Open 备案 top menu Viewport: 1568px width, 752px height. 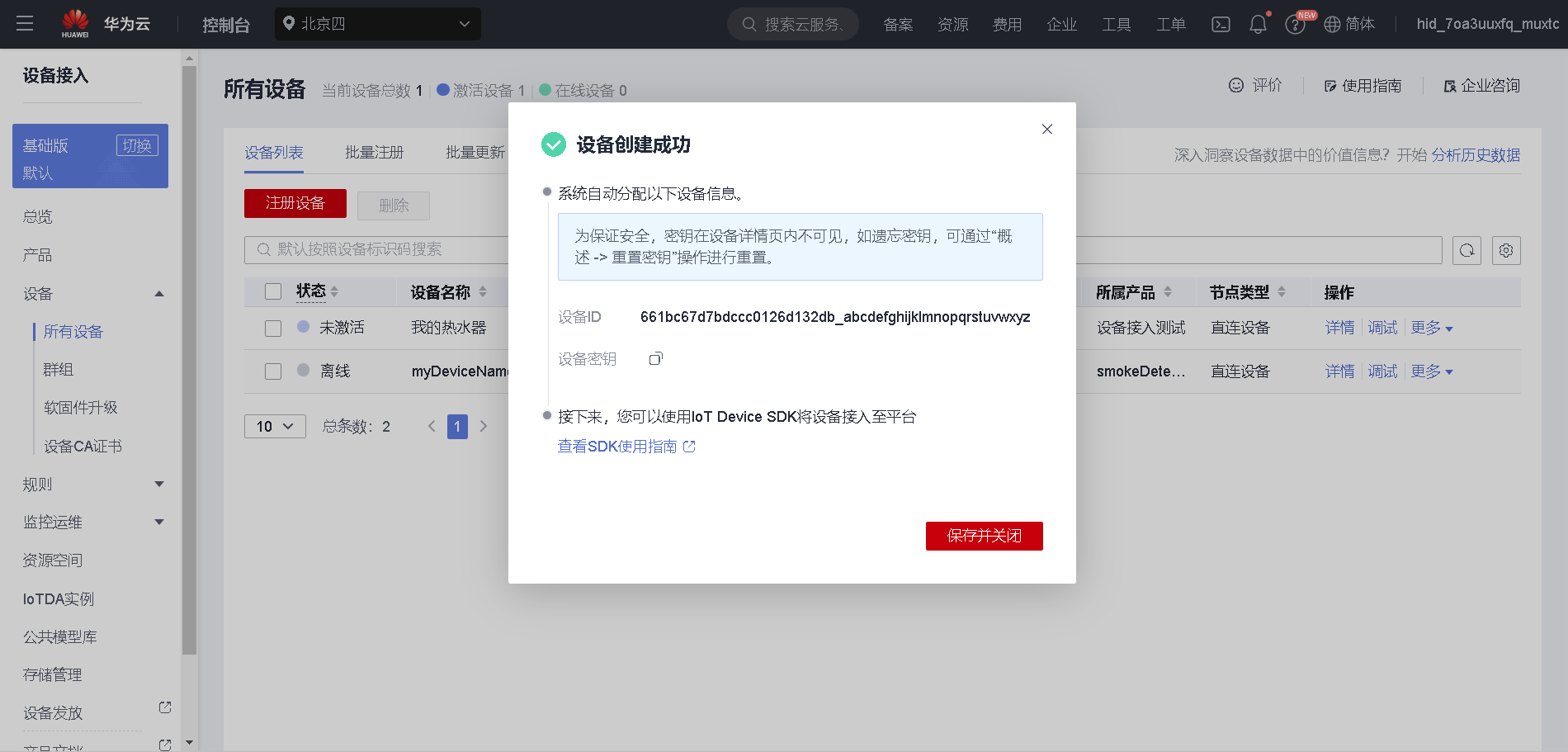point(898,25)
